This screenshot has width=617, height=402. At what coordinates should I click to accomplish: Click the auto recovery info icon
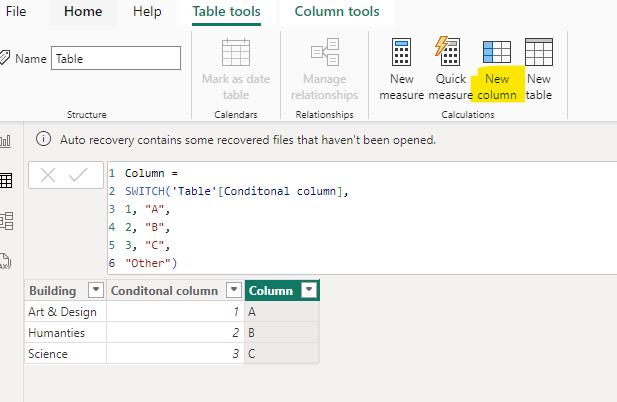point(43,139)
